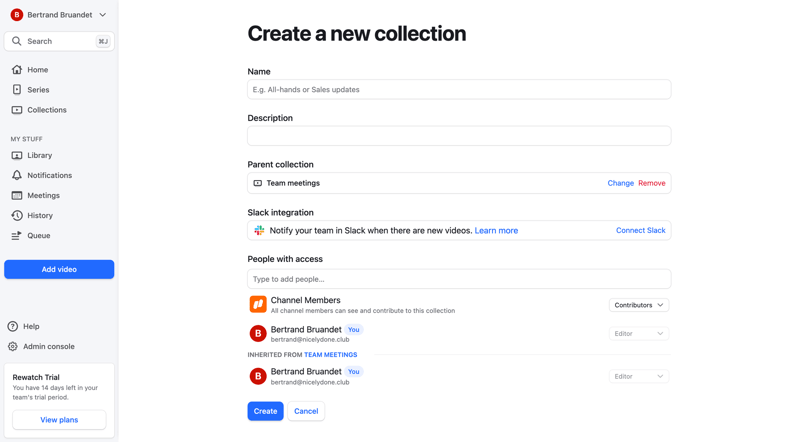Screen dimensions: 800x442
Task: Click the Slack logo icon
Action: (259, 231)
